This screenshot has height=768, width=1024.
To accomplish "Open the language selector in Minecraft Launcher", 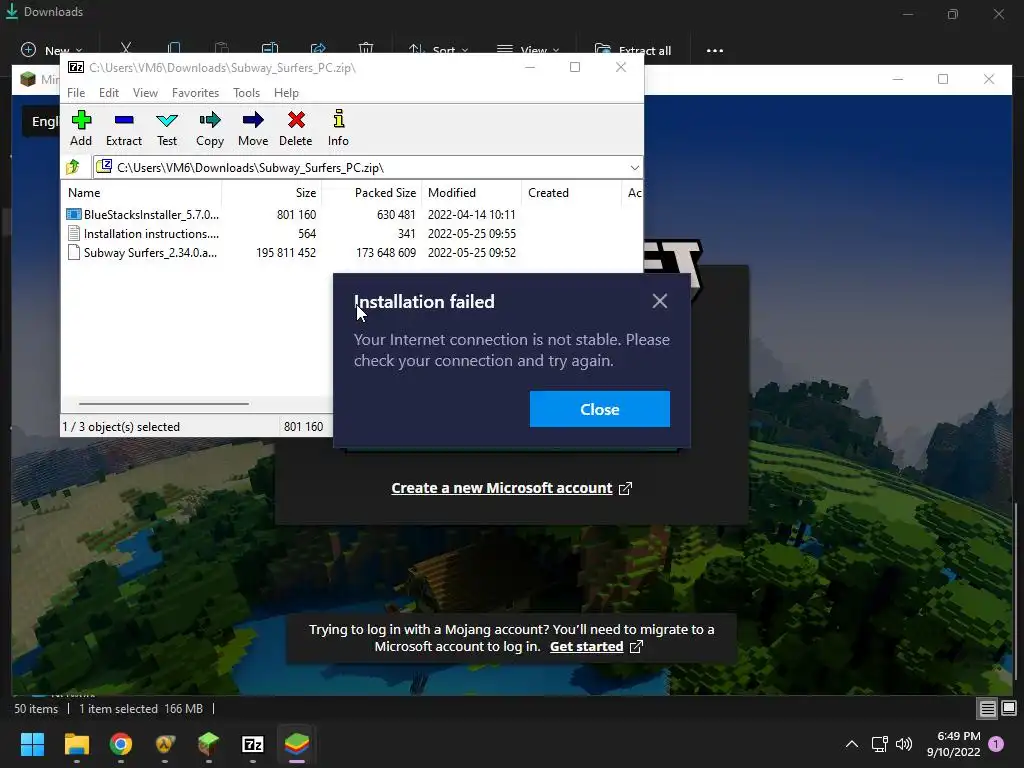I will tap(42, 121).
